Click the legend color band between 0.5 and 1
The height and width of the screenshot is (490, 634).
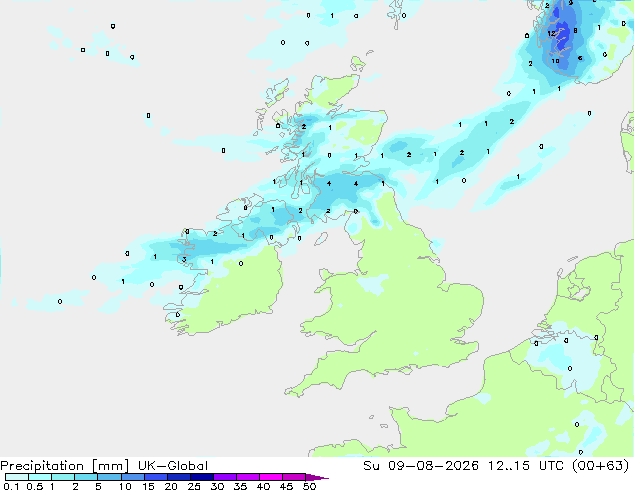40,477
